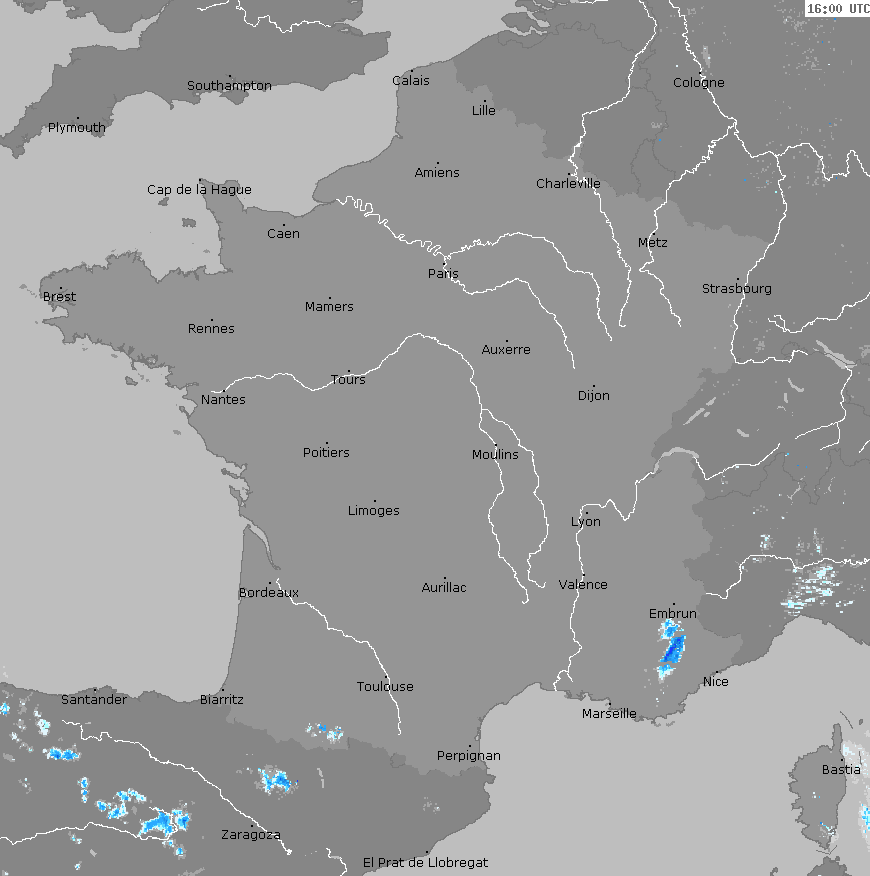Select the Cap de la Hague label
The height and width of the screenshot is (876, 870).
tap(199, 189)
